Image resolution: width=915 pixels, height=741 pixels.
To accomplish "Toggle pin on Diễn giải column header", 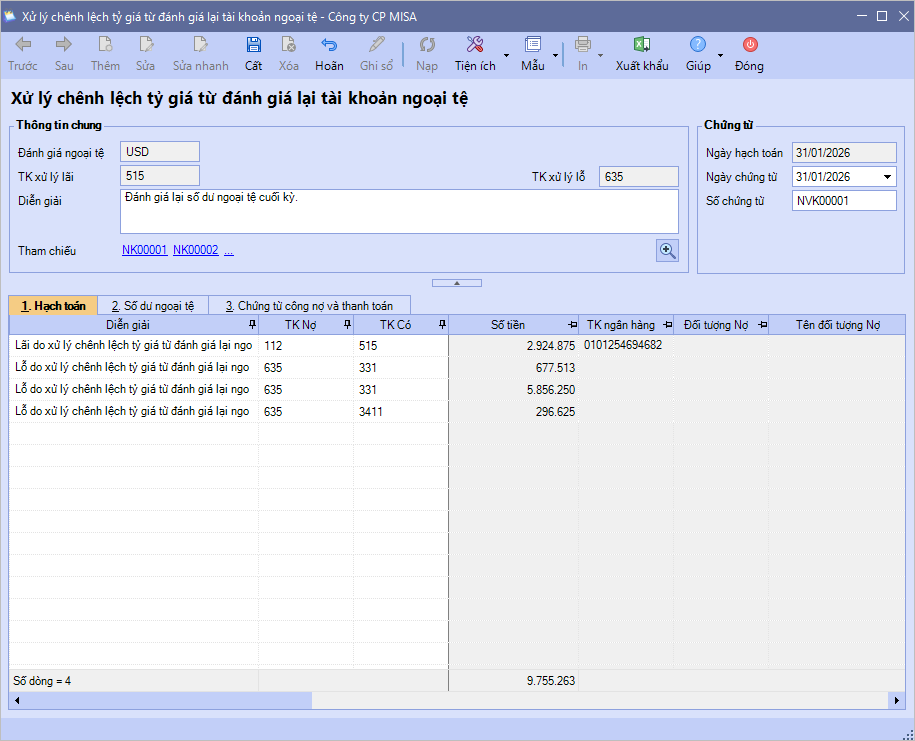I will coord(251,325).
